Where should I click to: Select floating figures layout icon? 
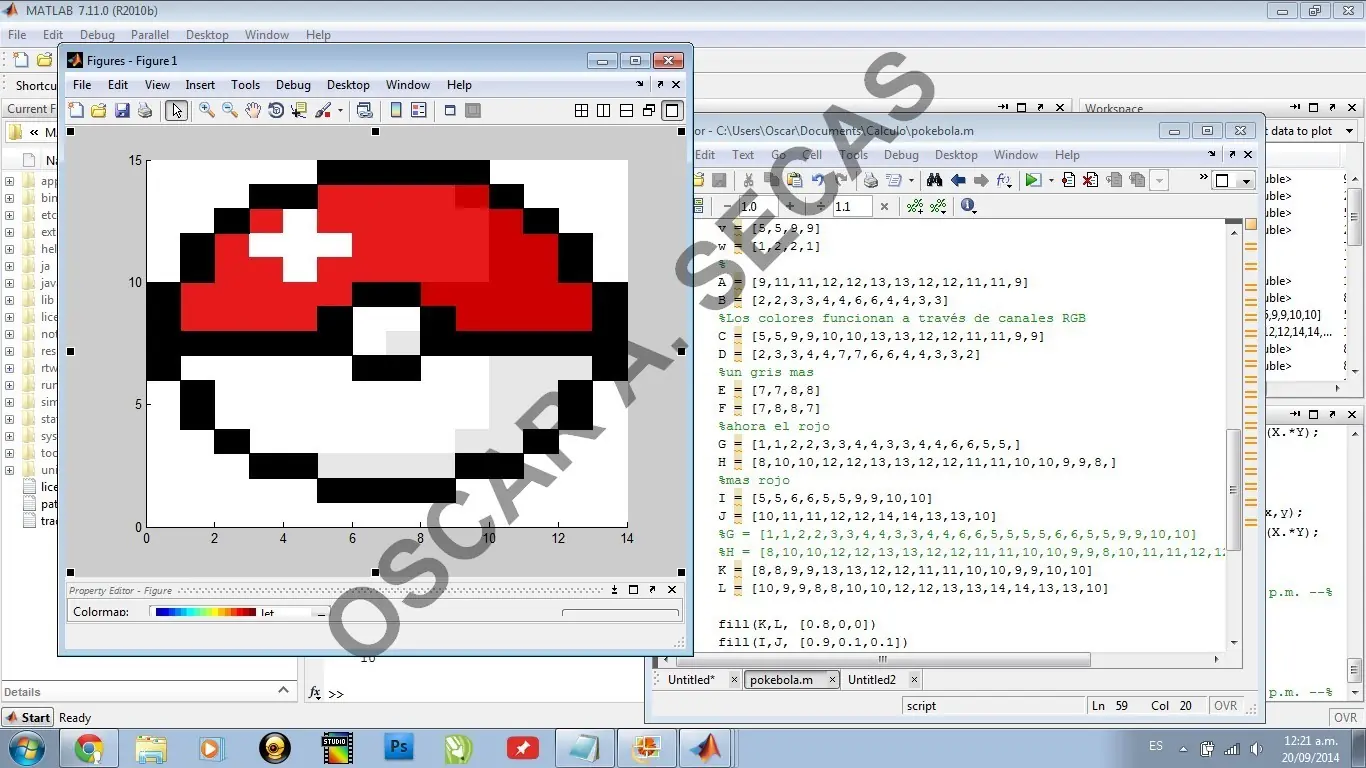650,110
